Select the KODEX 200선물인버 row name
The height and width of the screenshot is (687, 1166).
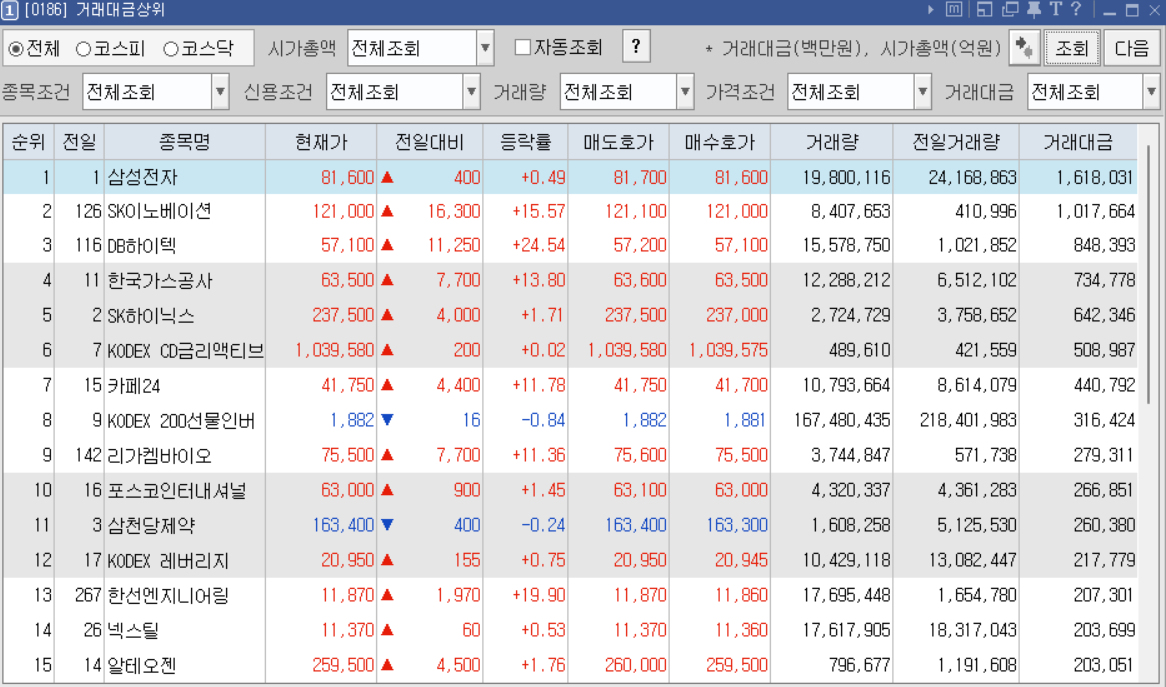181,420
